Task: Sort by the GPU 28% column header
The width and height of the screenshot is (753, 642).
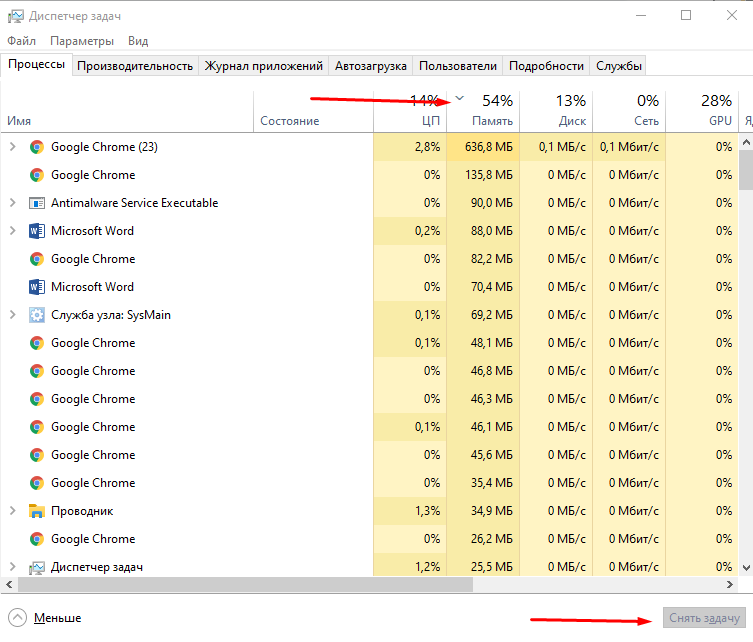Action: 702,111
